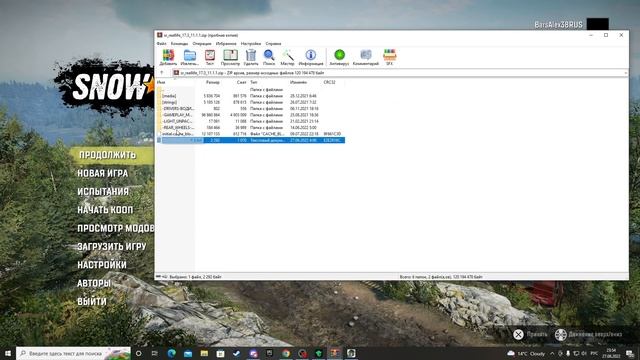Switch to WinRAR taskbar icon
The height and width of the screenshot is (360, 640).
(335, 353)
